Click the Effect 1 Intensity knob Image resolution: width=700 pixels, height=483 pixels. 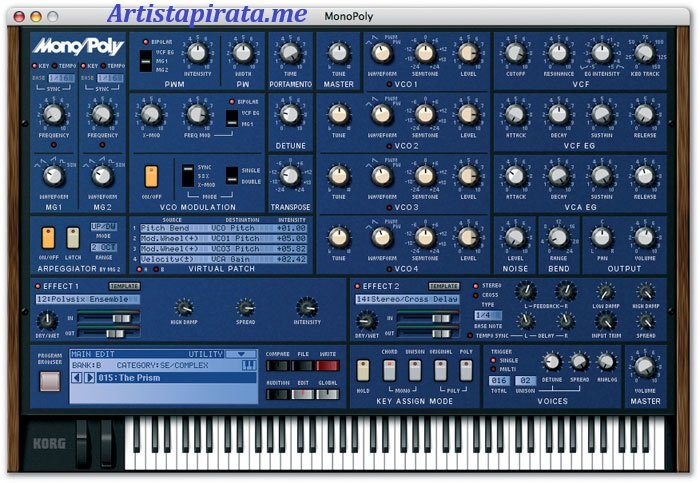click(307, 308)
